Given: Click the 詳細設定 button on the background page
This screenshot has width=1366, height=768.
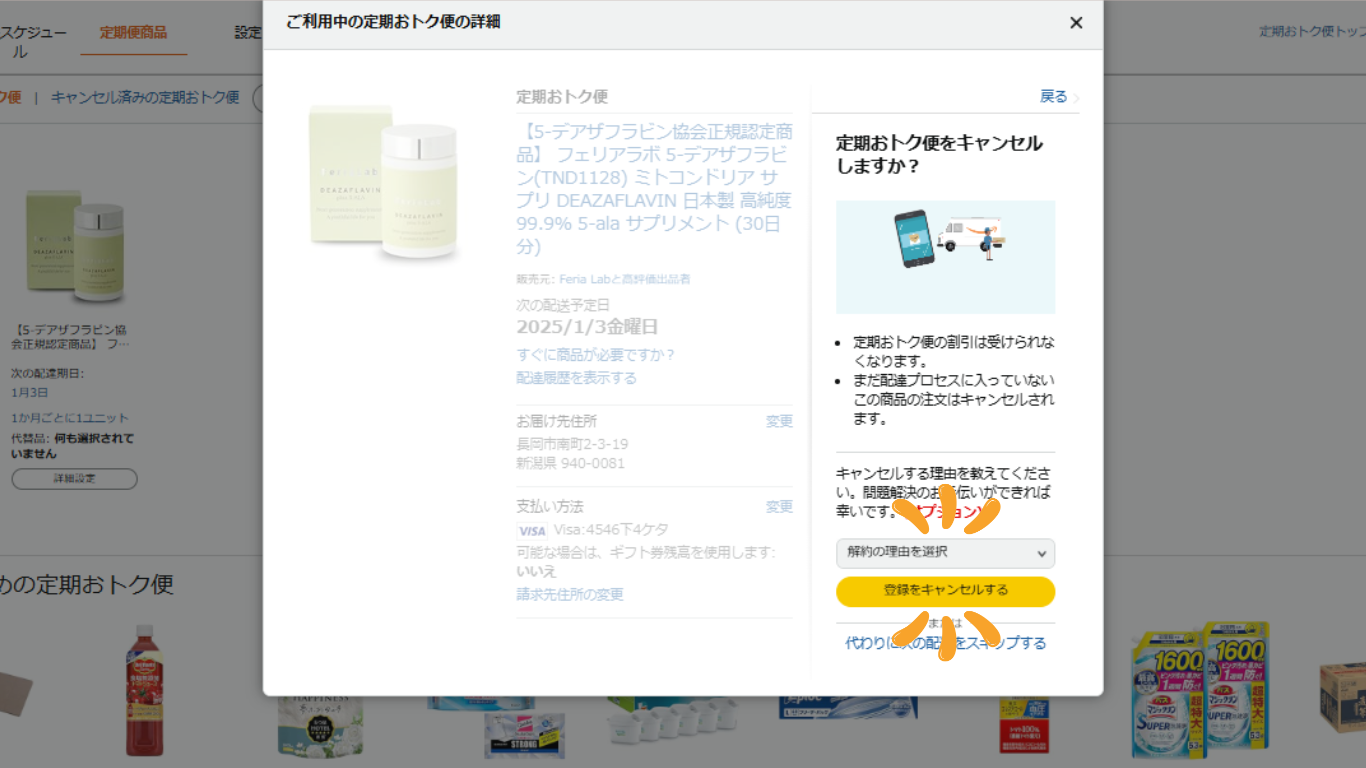Looking at the screenshot, I should click(74, 479).
